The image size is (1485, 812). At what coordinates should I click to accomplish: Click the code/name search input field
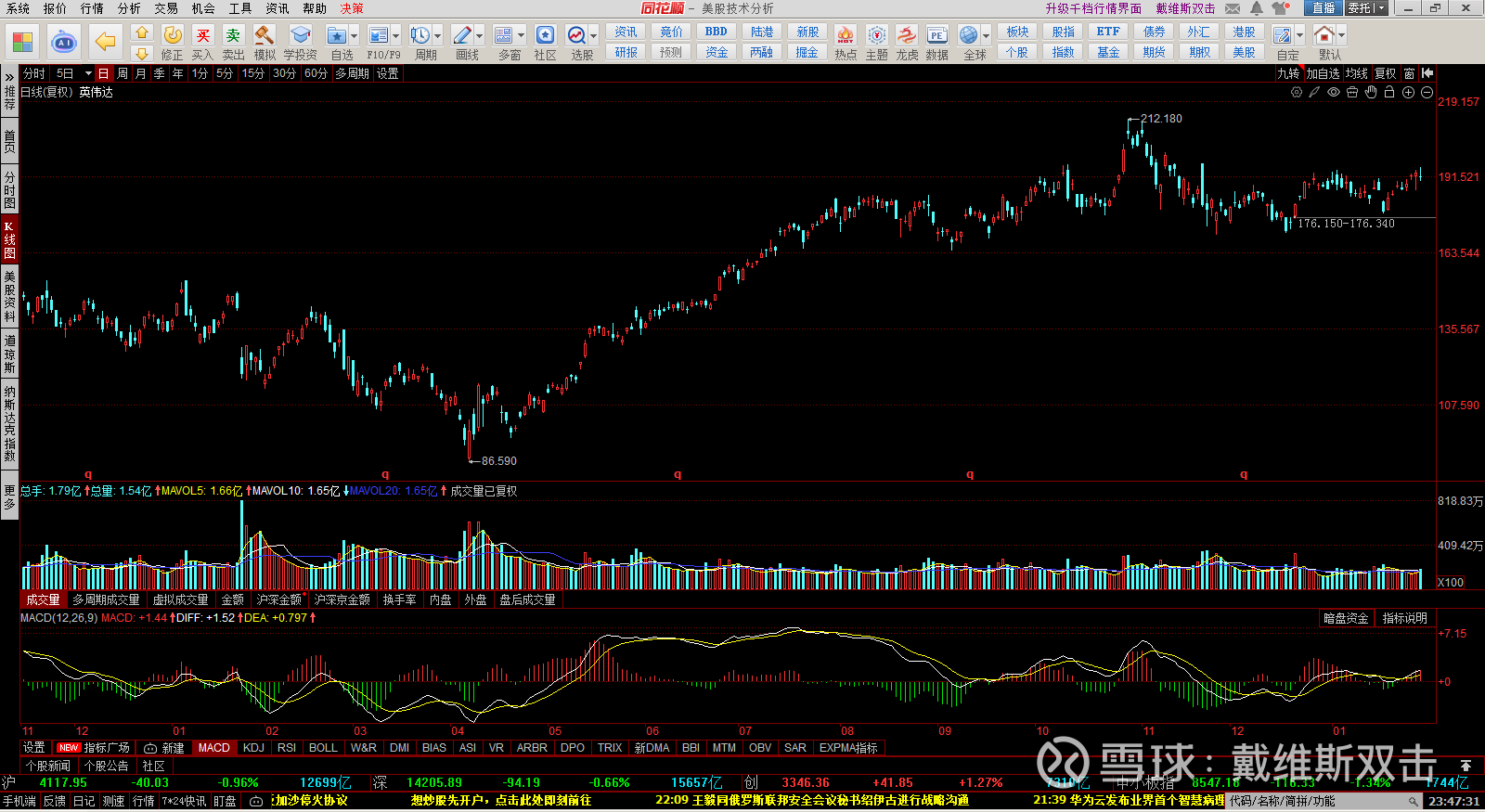[x=1324, y=801]
